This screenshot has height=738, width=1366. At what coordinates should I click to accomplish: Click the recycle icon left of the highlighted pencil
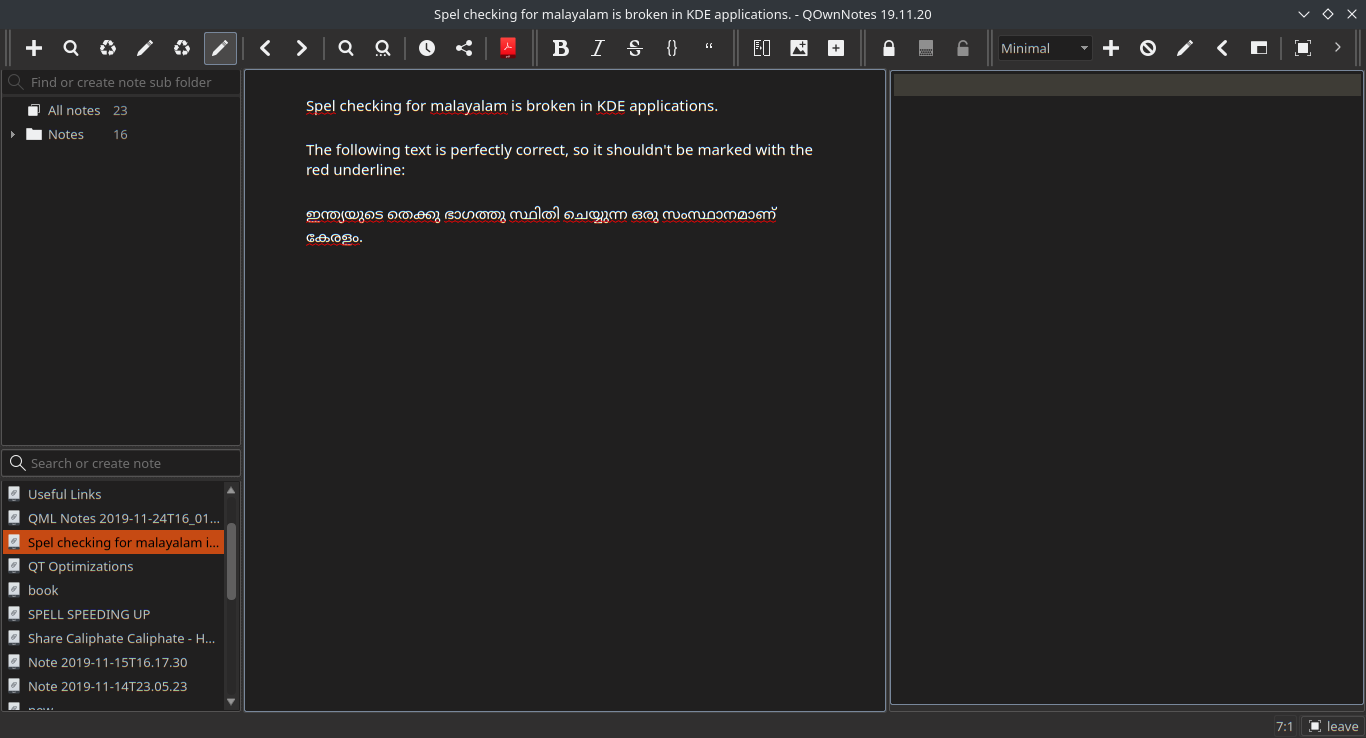point(182,48)
